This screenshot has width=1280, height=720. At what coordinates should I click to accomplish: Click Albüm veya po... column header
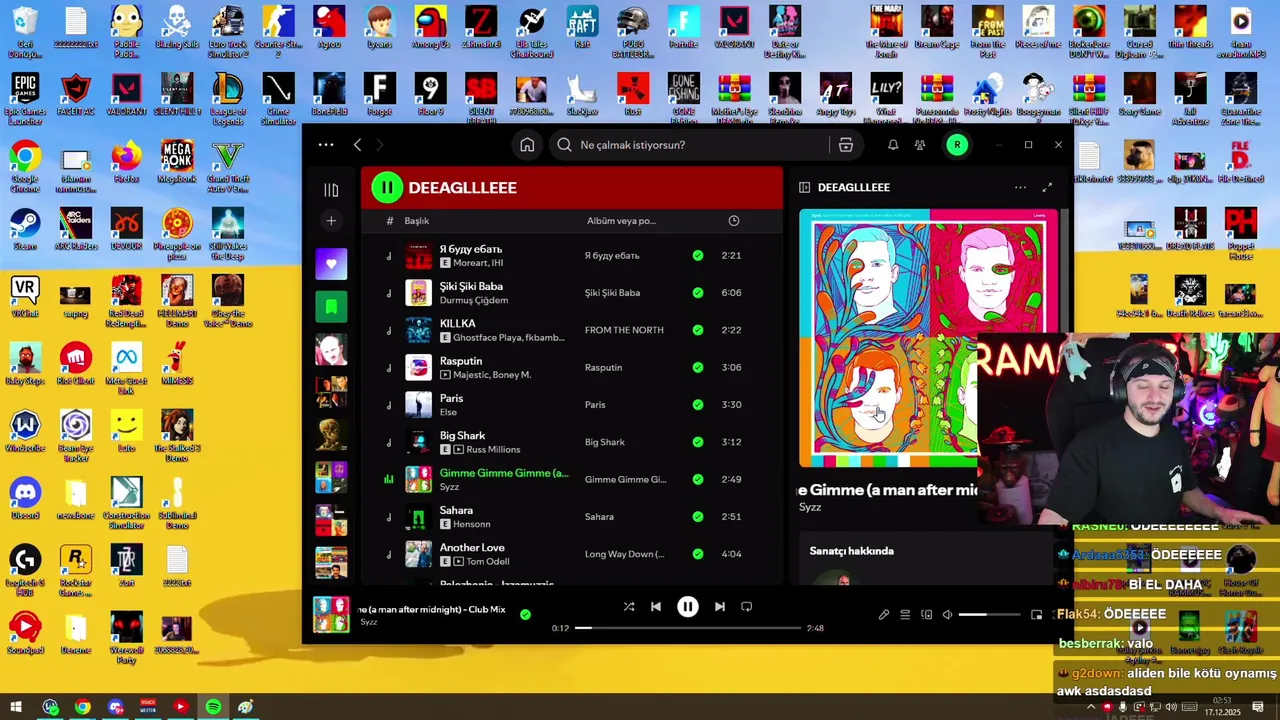tap(621, 221)
